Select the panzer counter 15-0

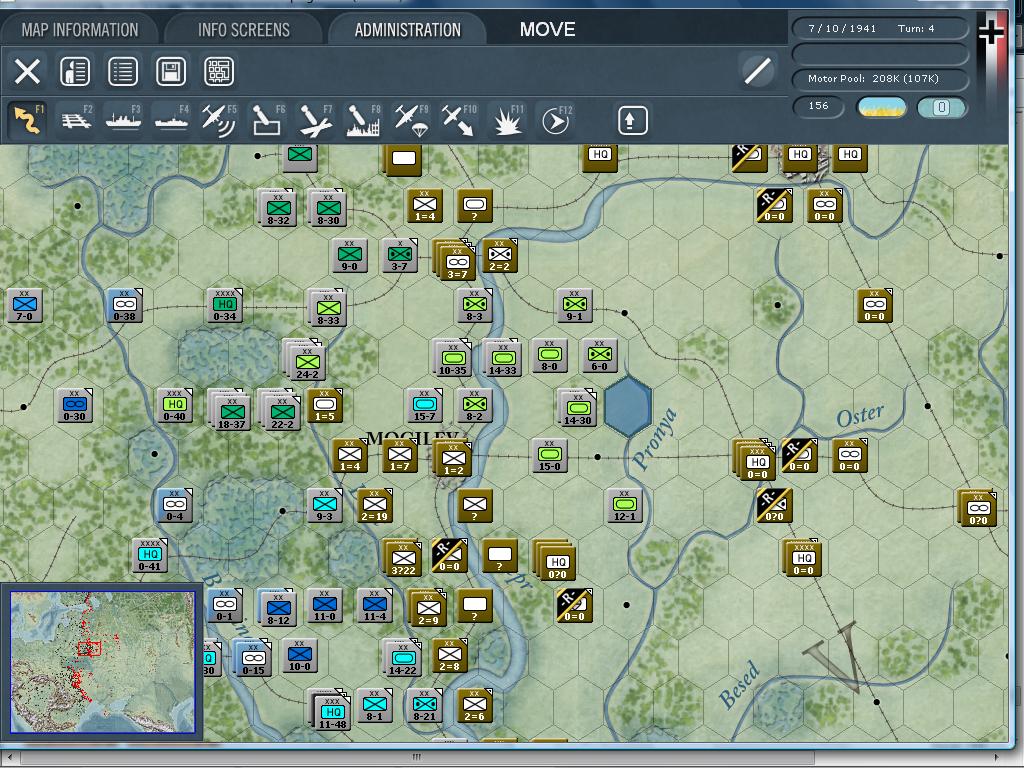pyautogui.click(x=549, y=455)
